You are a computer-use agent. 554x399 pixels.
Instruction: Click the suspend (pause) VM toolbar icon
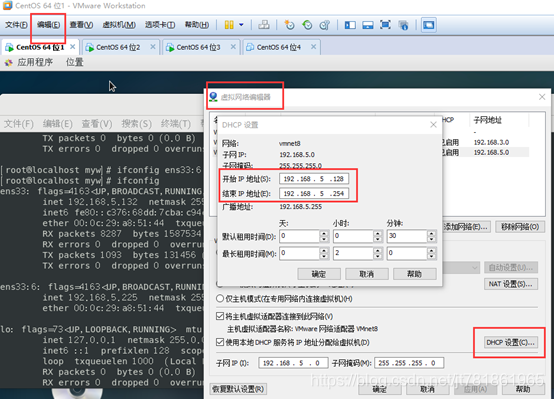click(229, 25)
